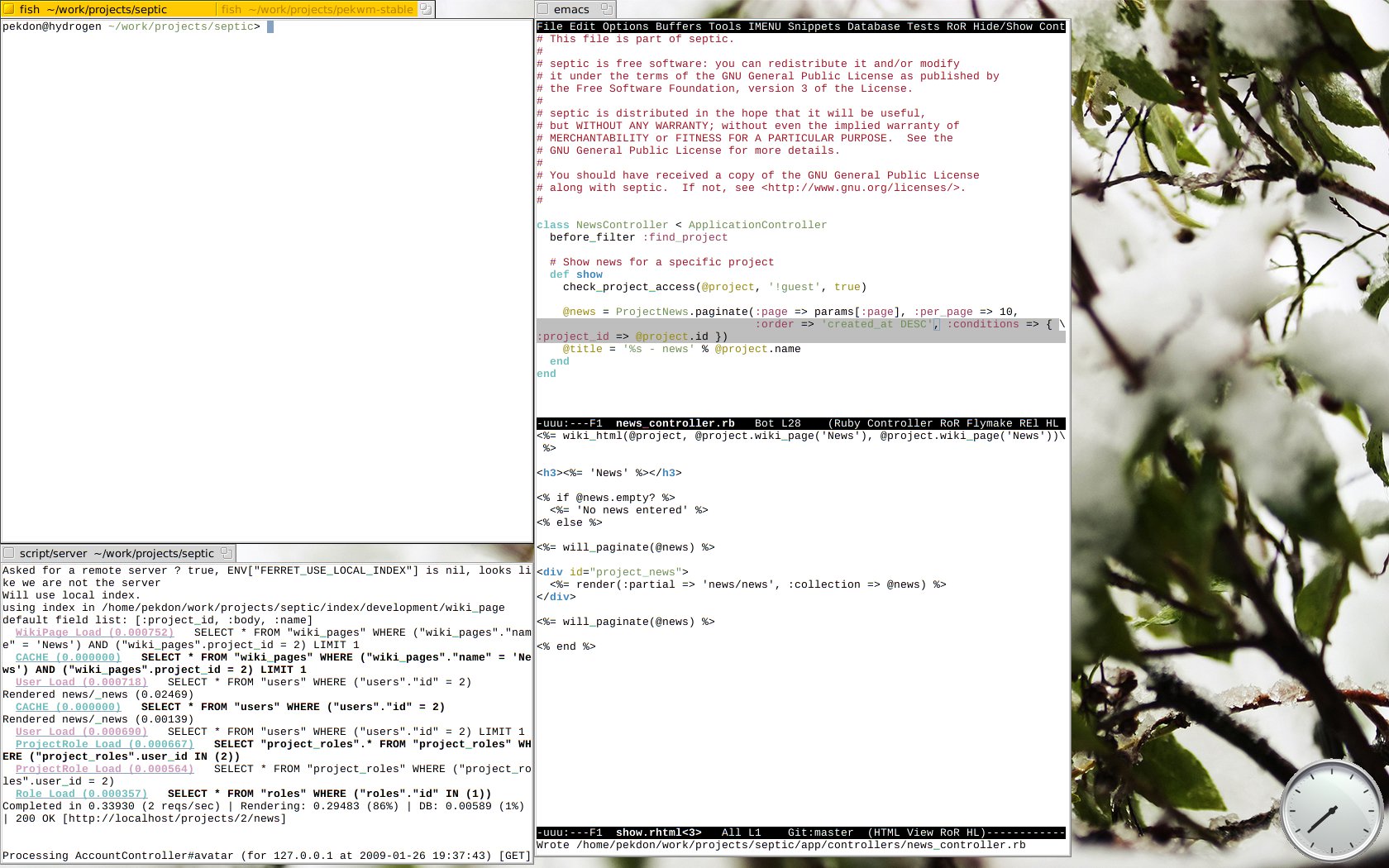
Task: Click "Rendered news/_news (0.02469)" in the server log
Action: click(98, 694)
